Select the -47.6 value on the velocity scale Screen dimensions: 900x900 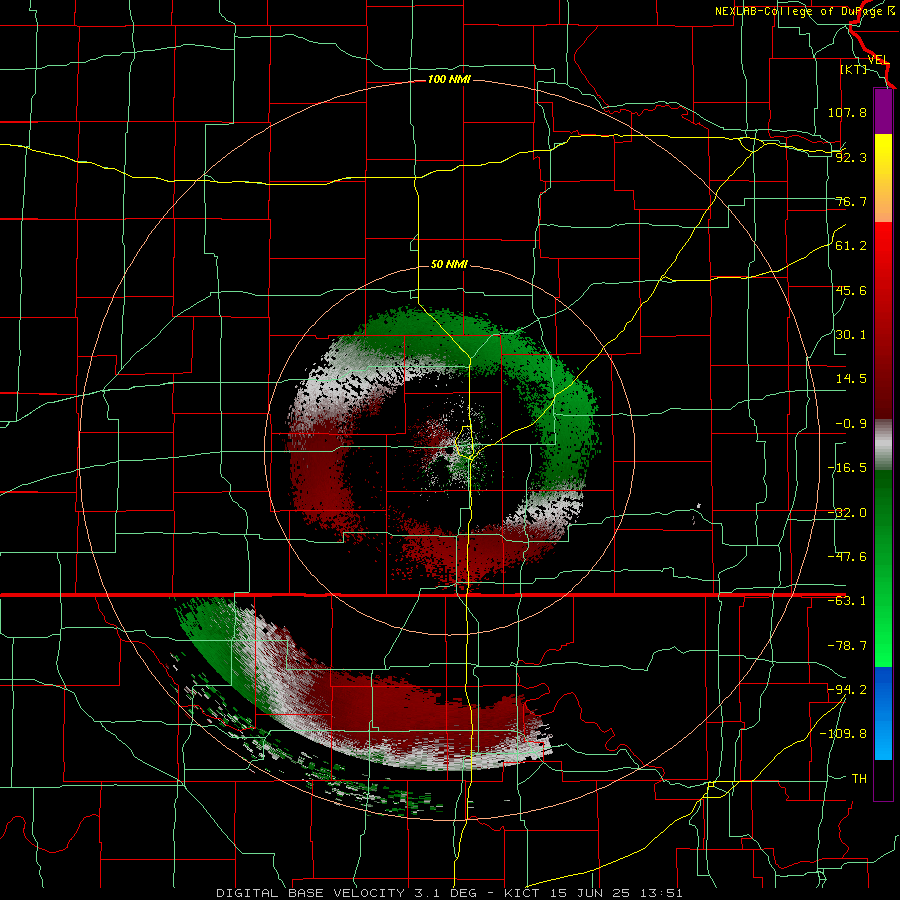click(847, 557)
